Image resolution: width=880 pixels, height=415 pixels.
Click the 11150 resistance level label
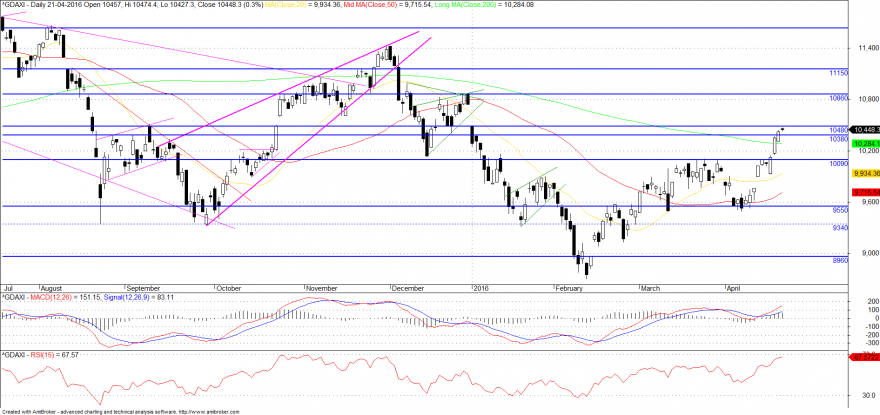pyautogui.click(x=838, y=73)
